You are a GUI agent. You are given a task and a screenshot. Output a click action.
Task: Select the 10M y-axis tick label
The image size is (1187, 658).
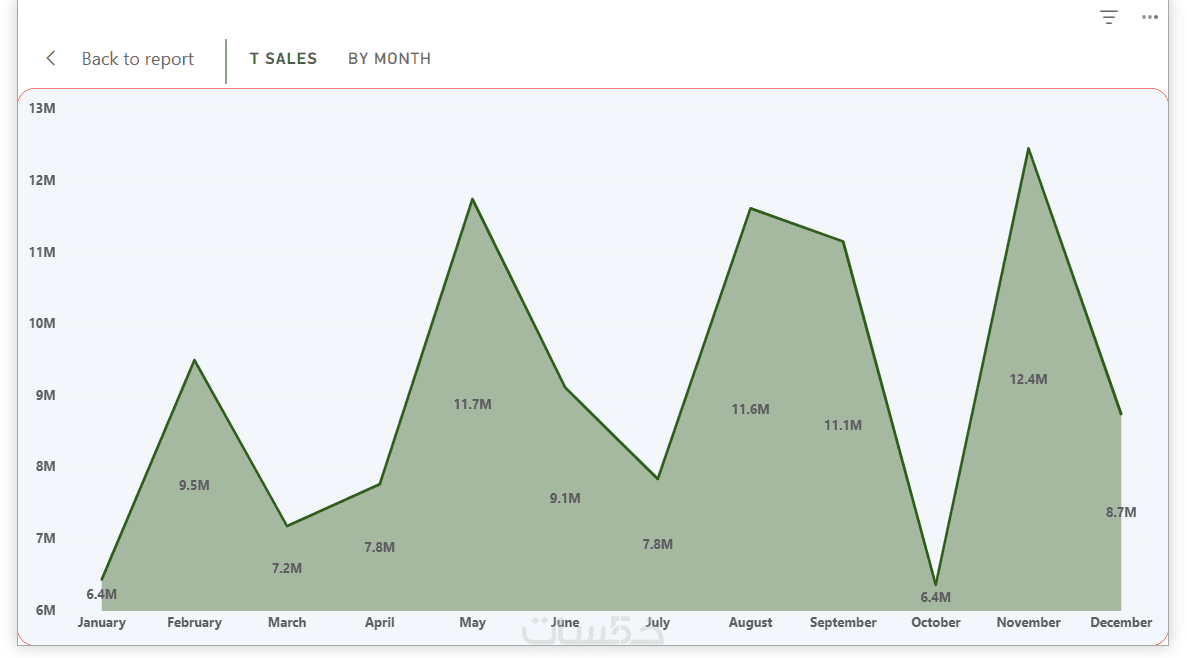42,323
